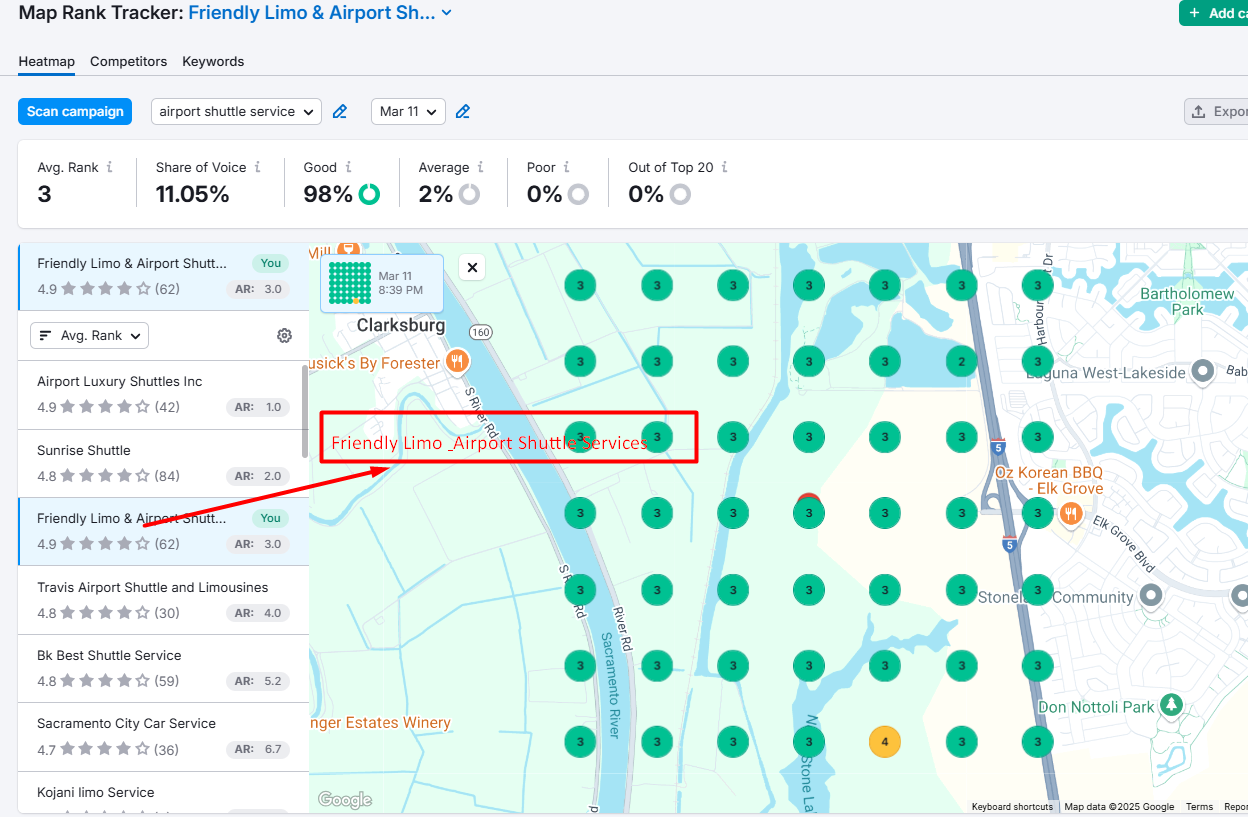The width and height of the screenshot is (1248, 817).
Task: Open the Avg. Rank sort dropdown
Action: tap(90, 336)
